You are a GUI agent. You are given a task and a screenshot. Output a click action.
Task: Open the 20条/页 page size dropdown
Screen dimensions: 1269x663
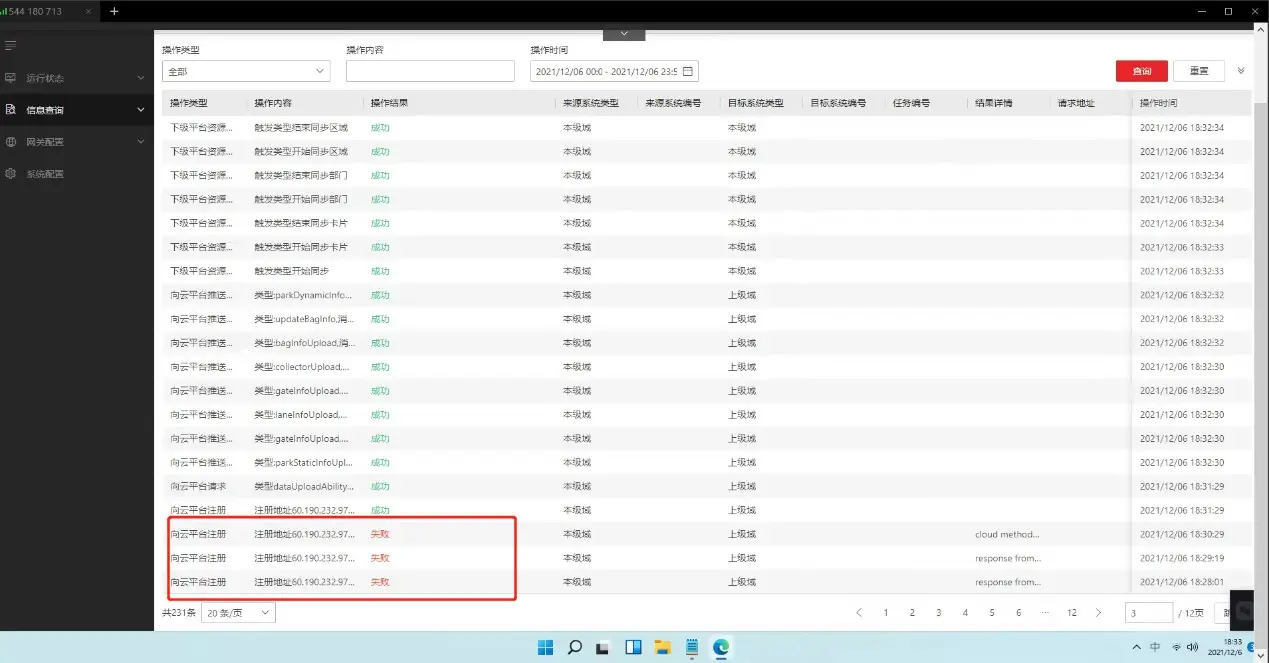pos(238,613)
